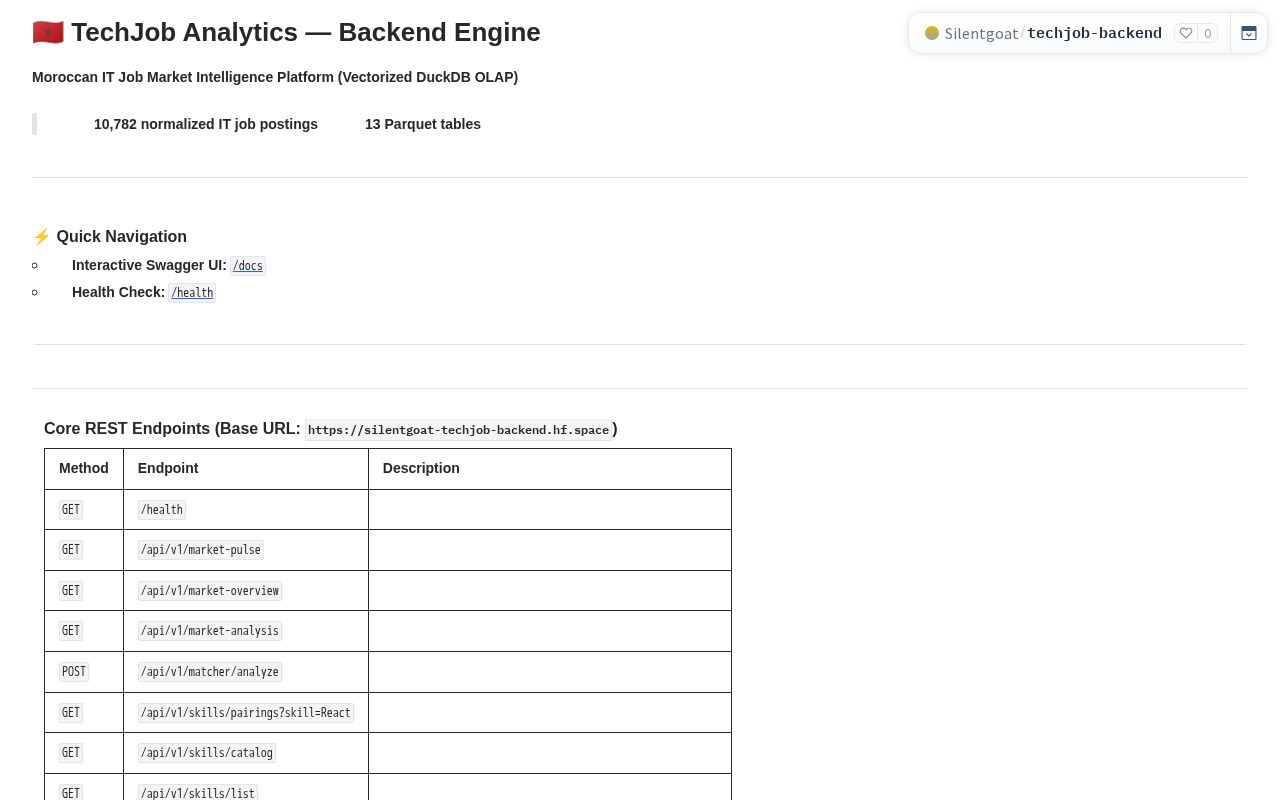This screenshot has height=800, width=1280.
Task: Click the Method column header
Action: [x=84, y=468]
